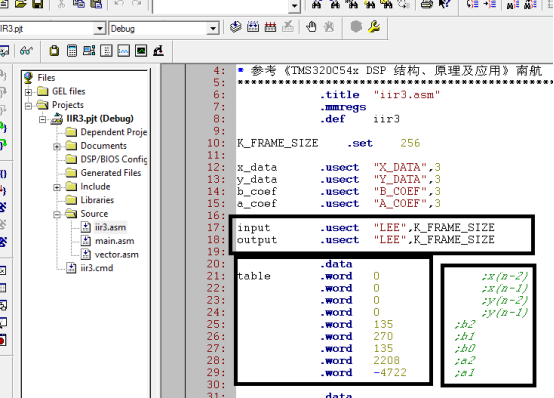Open a file with the folder icon
The height and width of the screenshot is (398, 554).
point(21,4)
